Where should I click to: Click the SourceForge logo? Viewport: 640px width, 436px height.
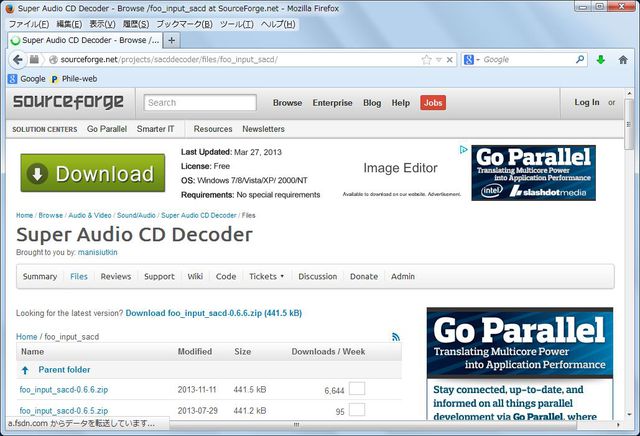68,102
